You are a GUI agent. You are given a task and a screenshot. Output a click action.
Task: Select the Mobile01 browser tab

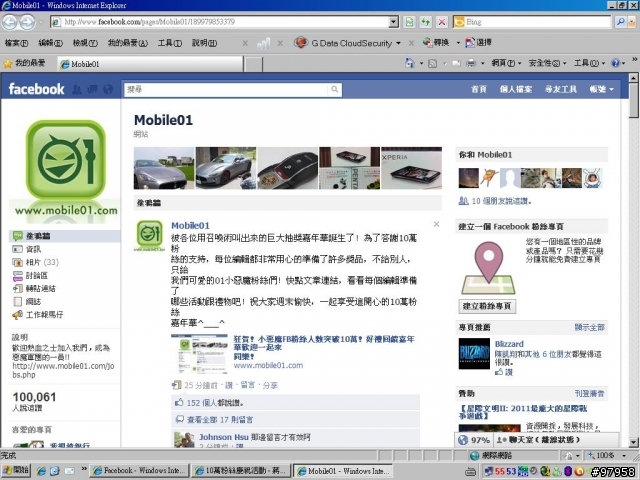point(150,64)
